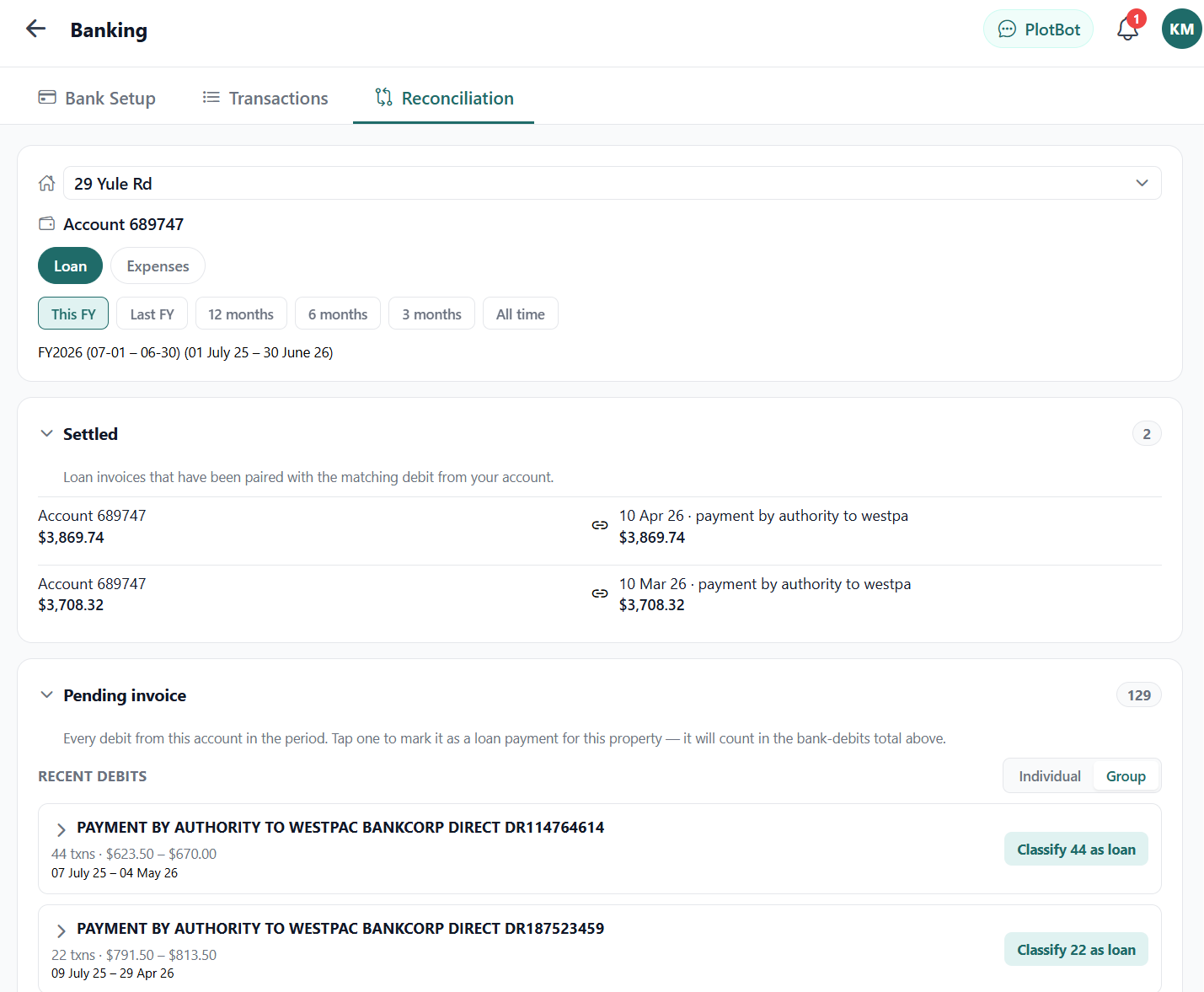This screenshot has height=992, width=1204.
Task: Click the Reconciliation tab icon
Action: 384,98
